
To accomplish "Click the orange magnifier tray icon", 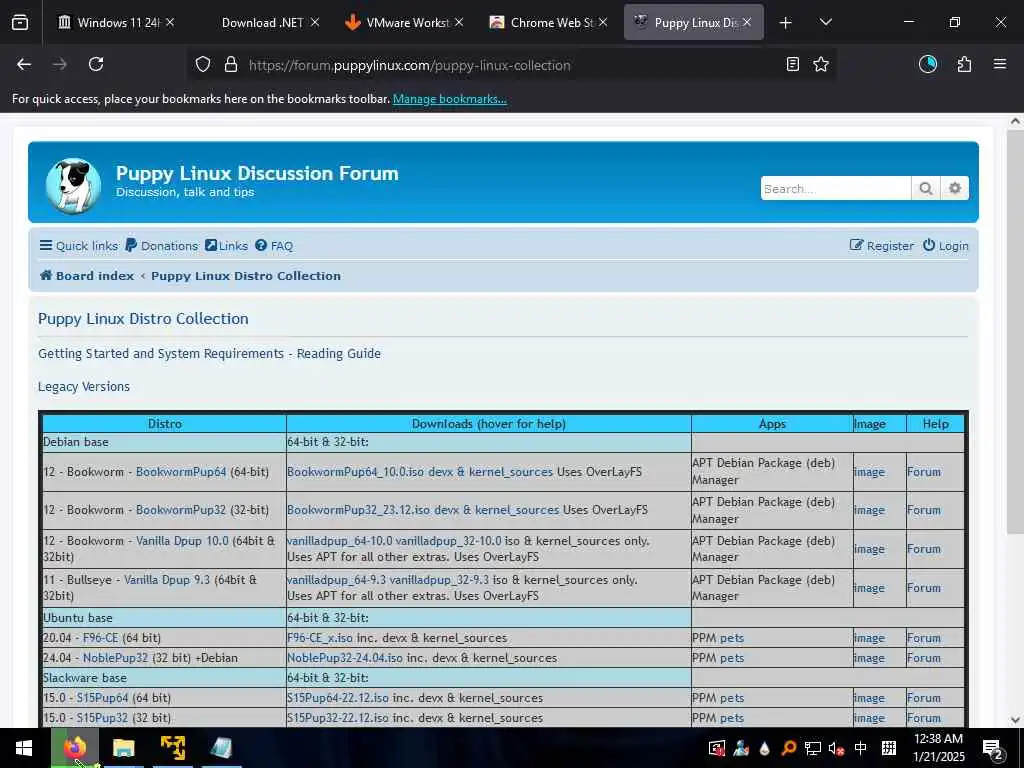I will [788, 748].
